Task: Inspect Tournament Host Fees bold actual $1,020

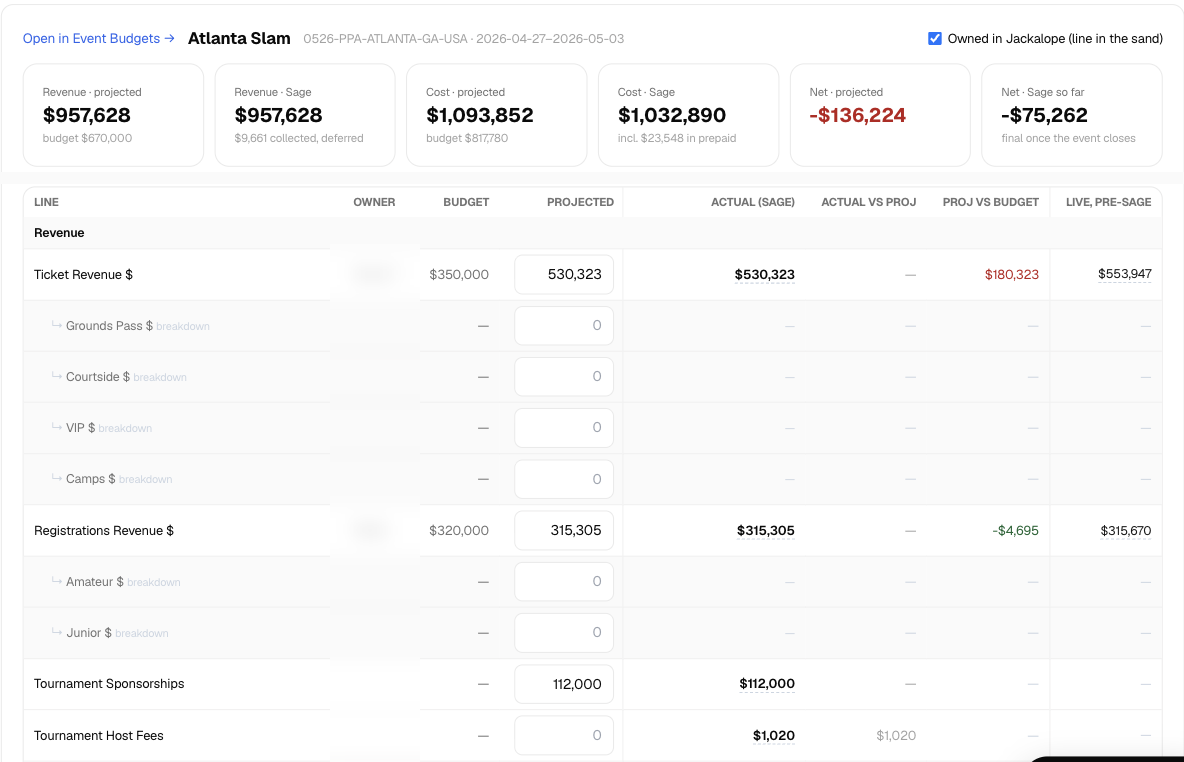Action: (x=774, y=736)
